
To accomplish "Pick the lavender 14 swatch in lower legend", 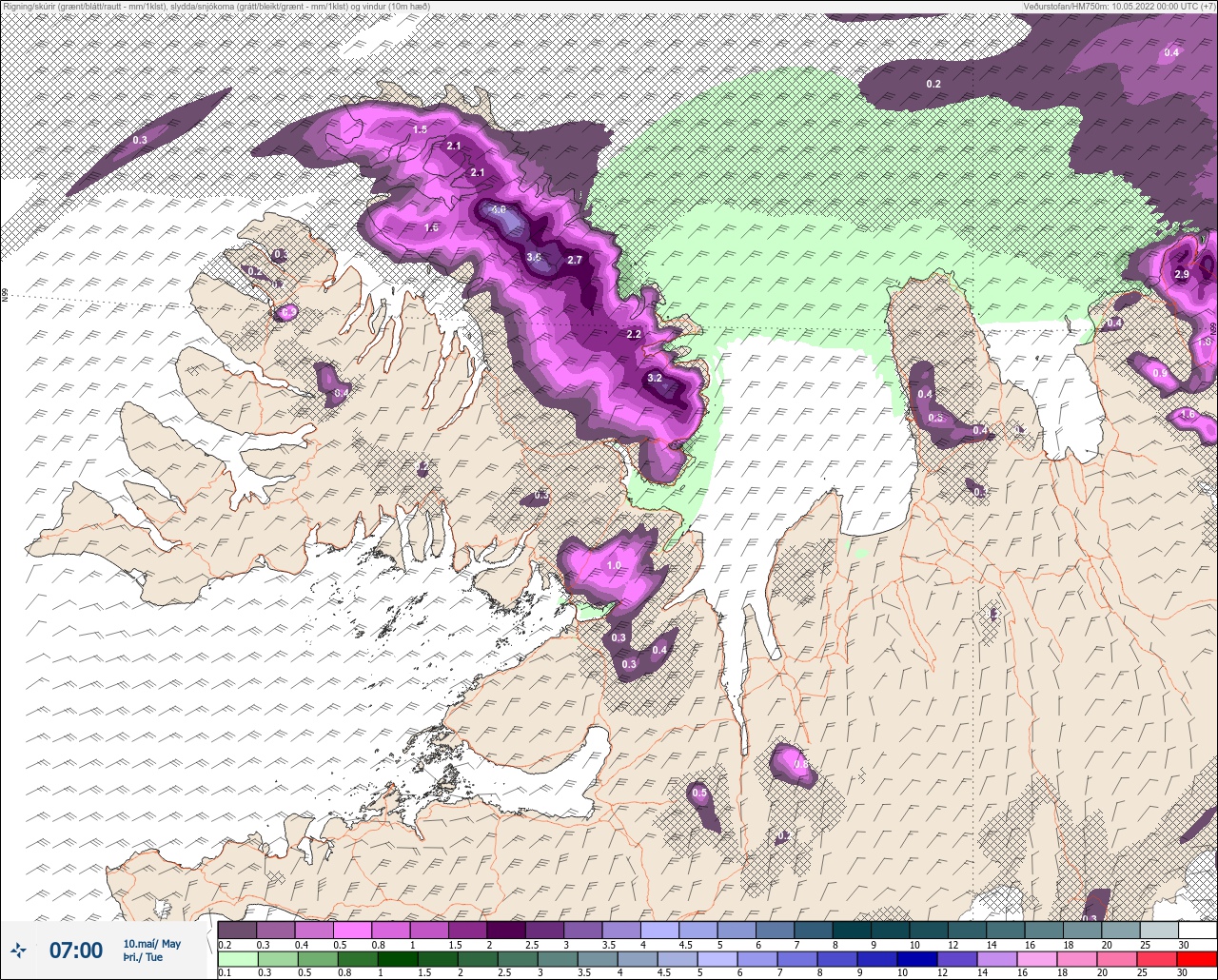I will pyautogui.click(x=998, y=959).
